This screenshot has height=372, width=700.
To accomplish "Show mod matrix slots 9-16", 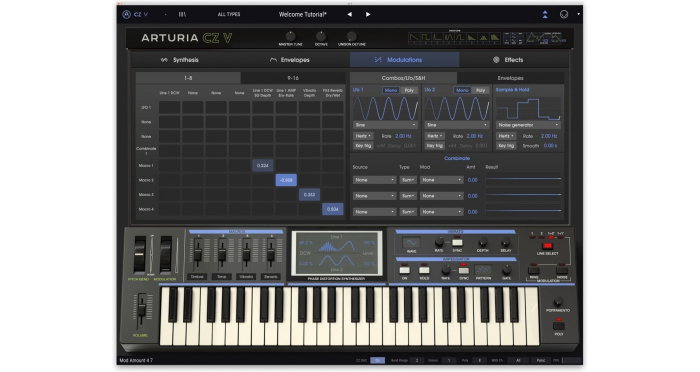I will pyautogui.click(x=293, y=78).
